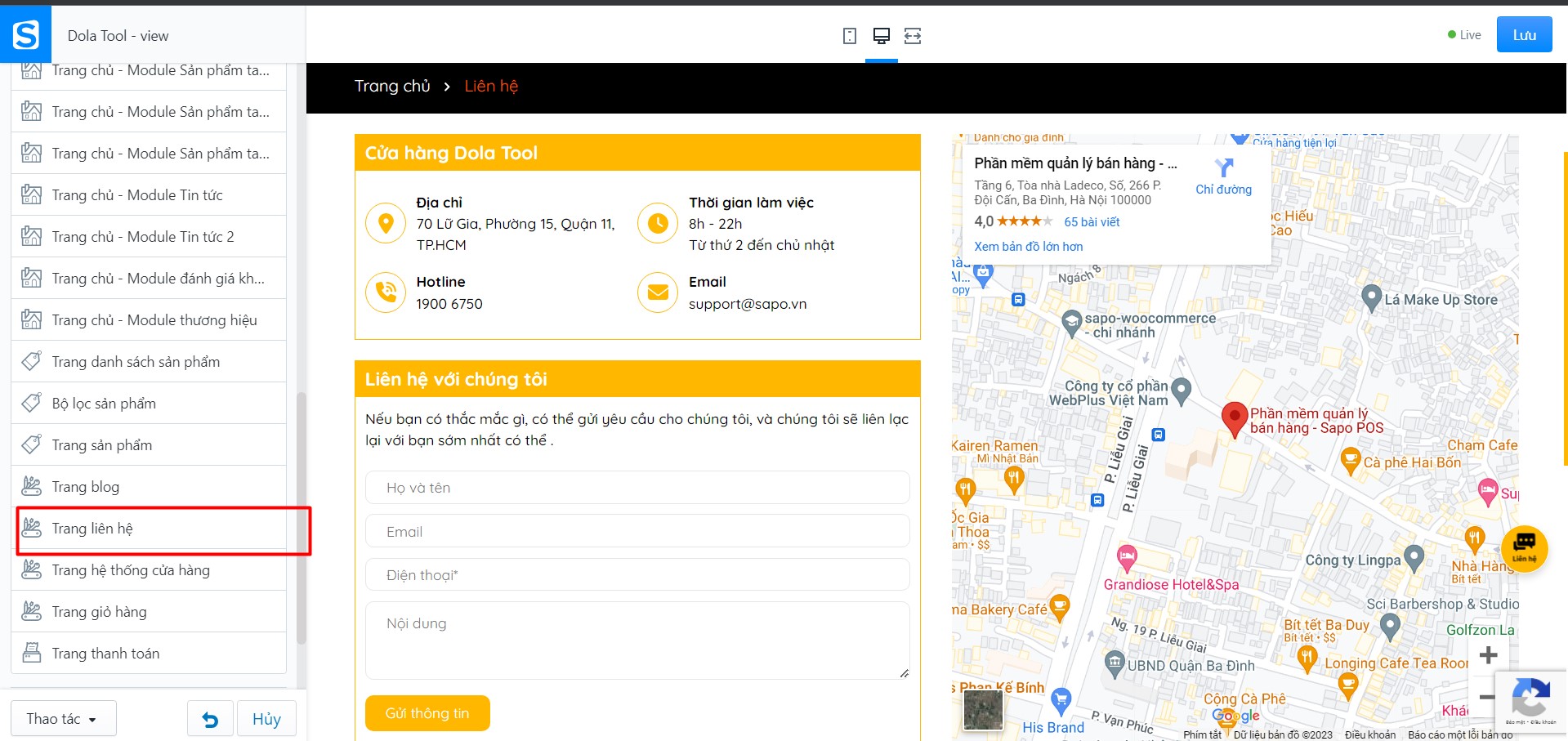Click the Sci Barbershop & Studio pin

click(1390, 626)
